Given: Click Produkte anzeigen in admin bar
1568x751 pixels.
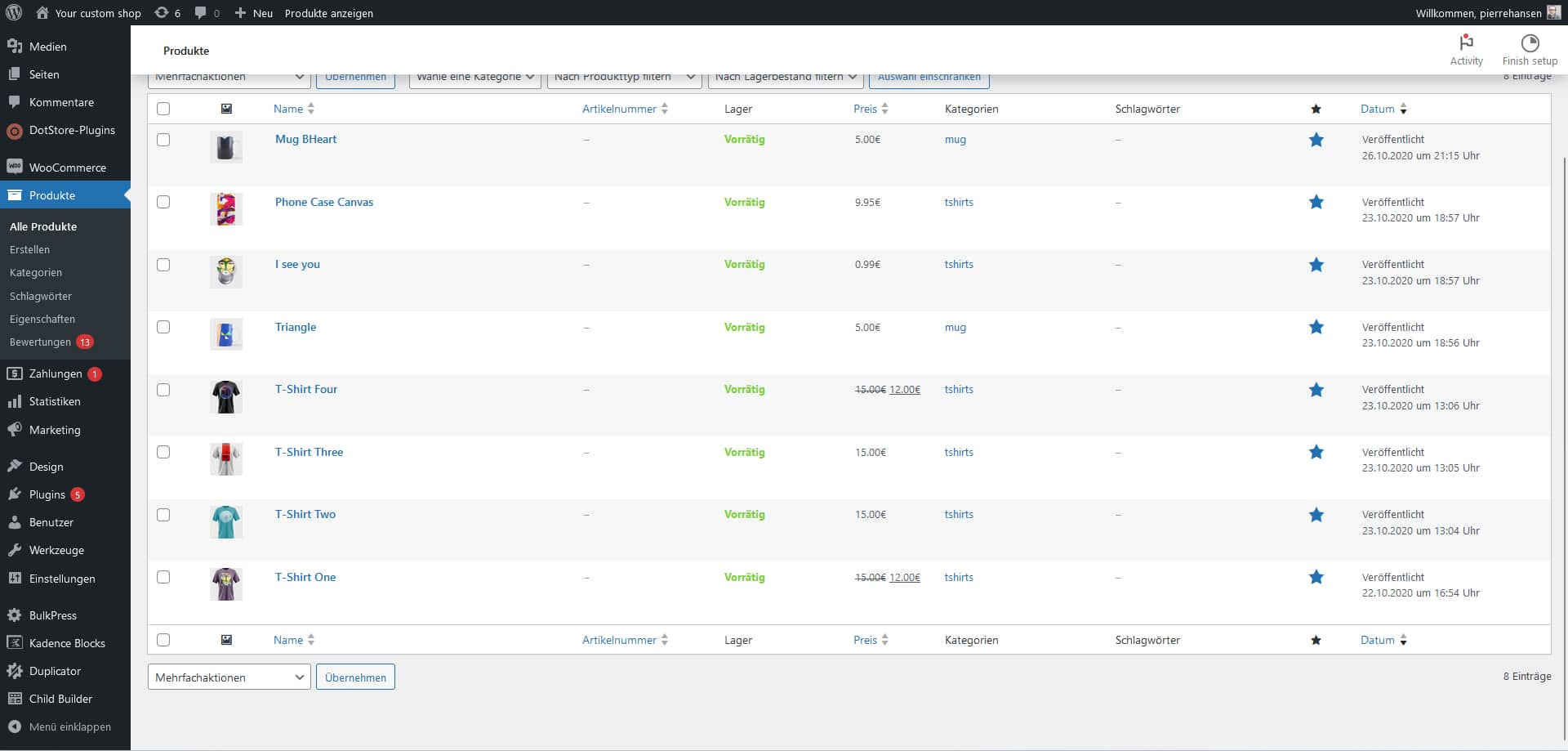Looking at the screenshot, I should [x=329, y=12].
